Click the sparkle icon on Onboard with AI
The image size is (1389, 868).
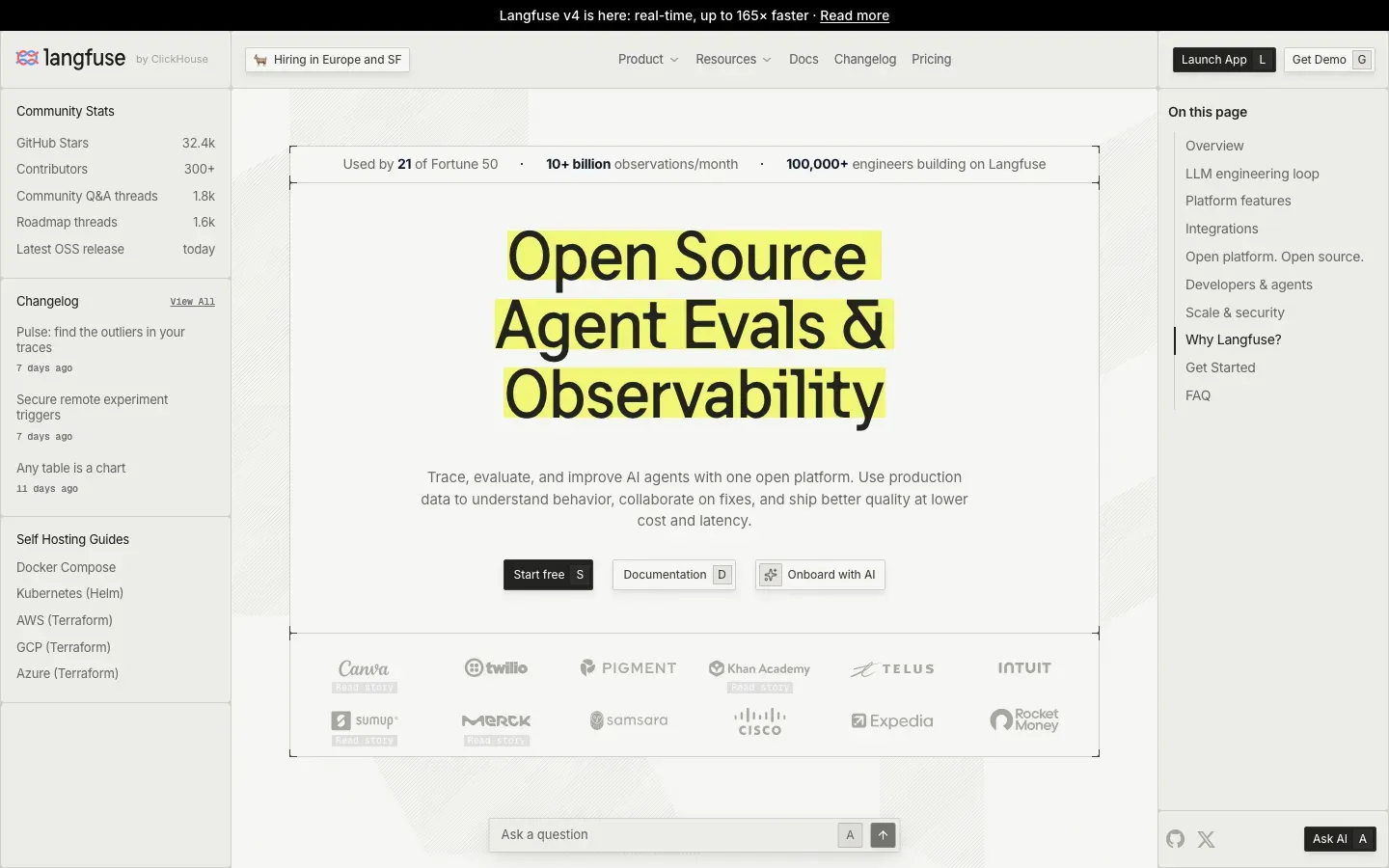(770, 575)
